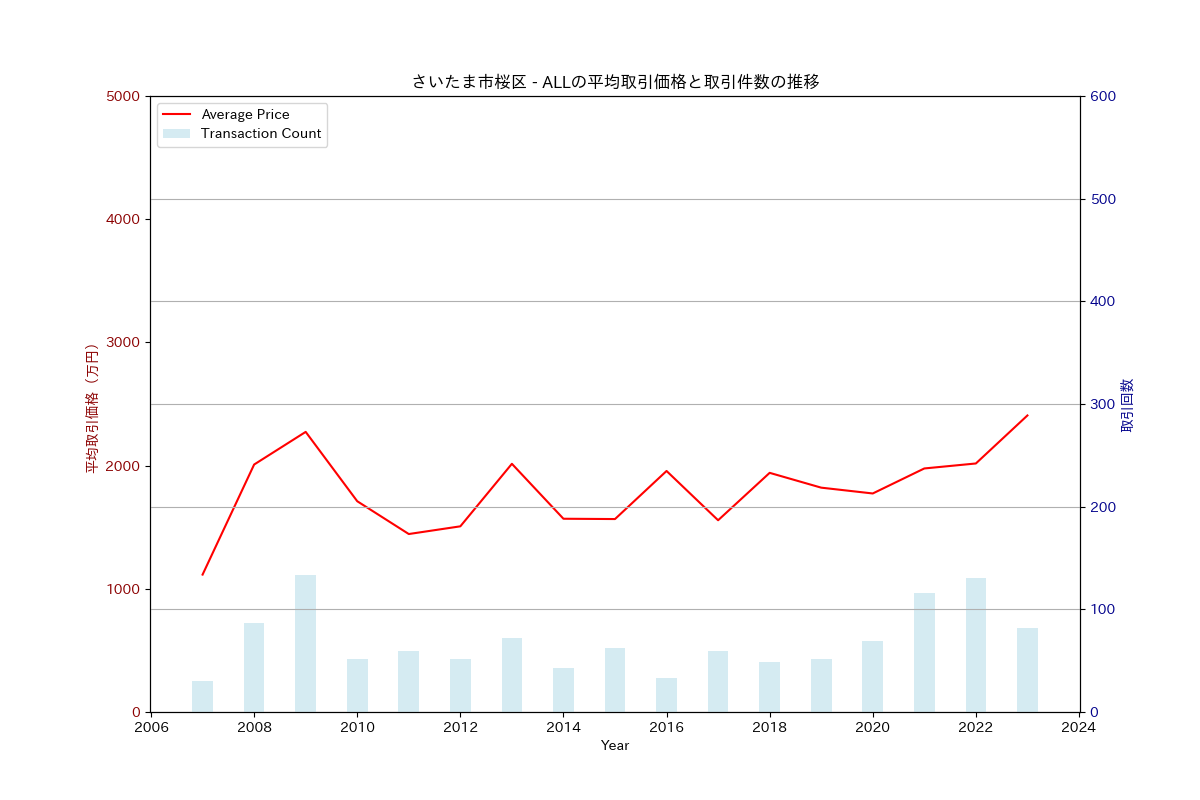Screen dimensions: 1200x800
Task: Select the Transaction Count legend label
Action: click(261, 134)
